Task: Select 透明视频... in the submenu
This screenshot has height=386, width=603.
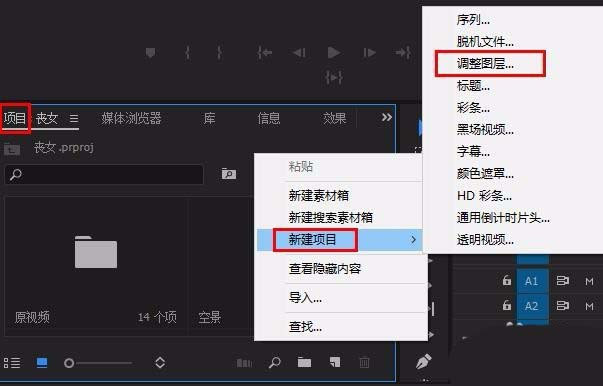Action: click(x=485, y=240)
